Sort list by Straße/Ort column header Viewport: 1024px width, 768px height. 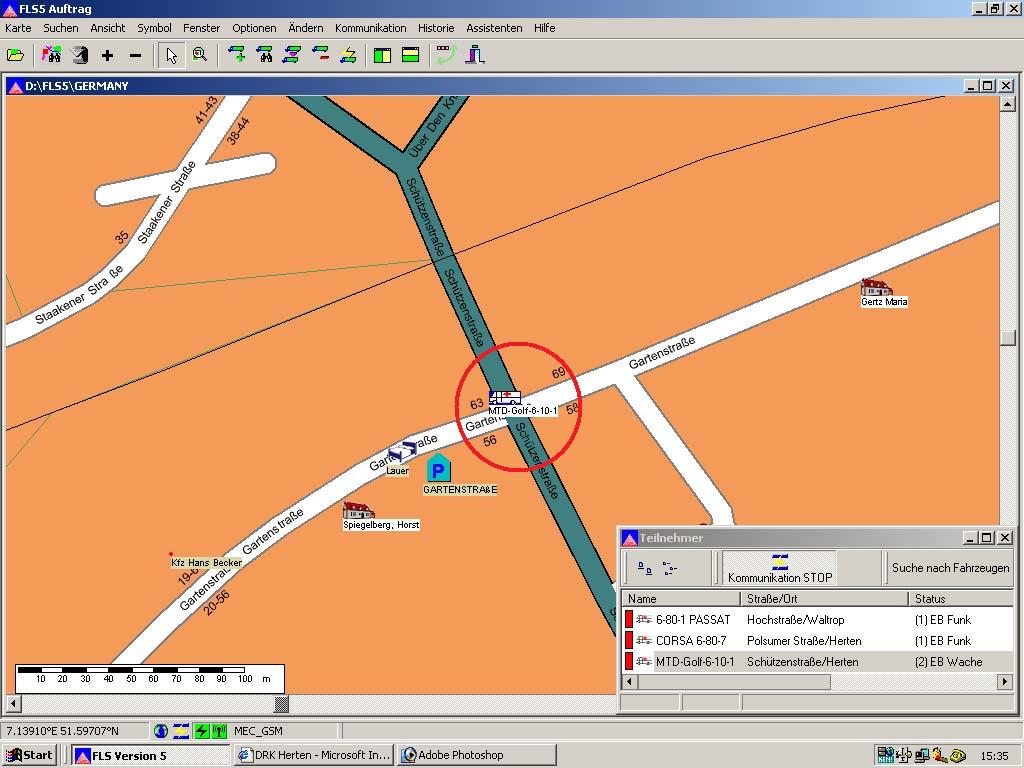pyautogui.click(x=824, y=598)
